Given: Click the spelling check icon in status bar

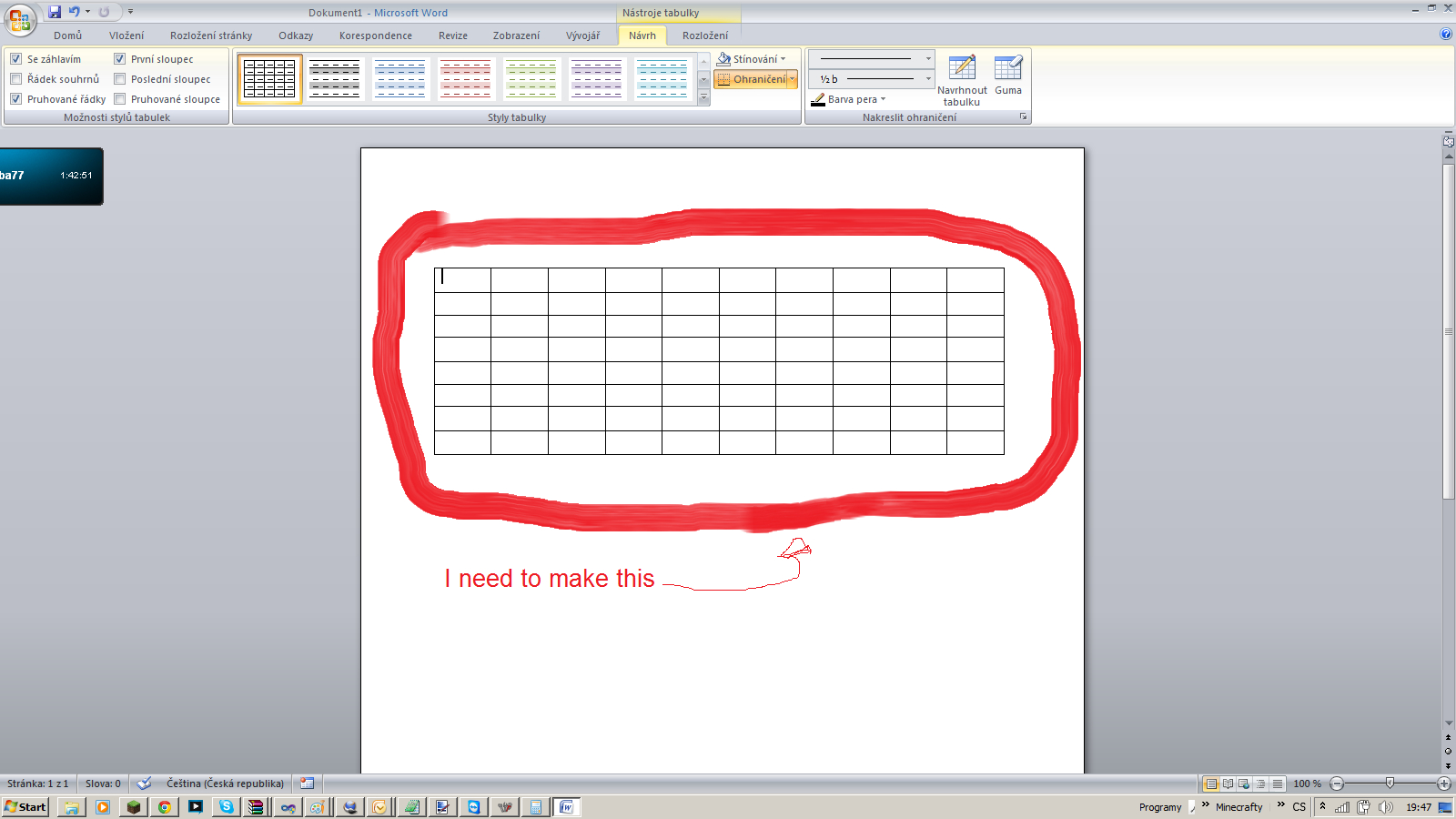Looking at the screenshot, I should point(143,783).
